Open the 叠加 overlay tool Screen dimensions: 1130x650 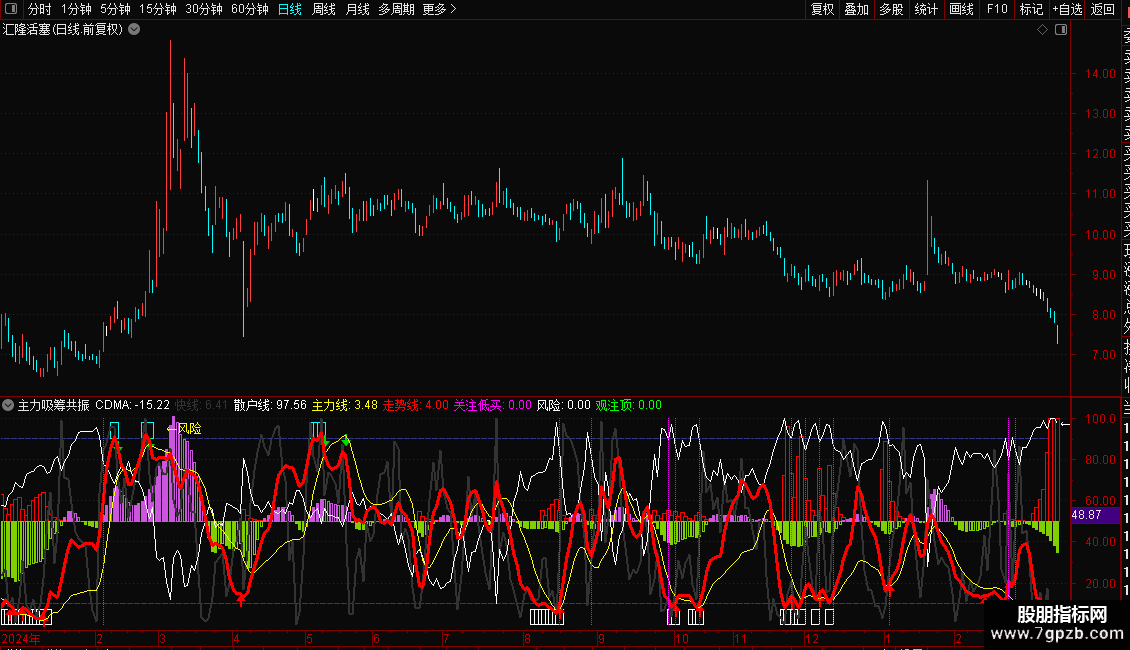856,9
